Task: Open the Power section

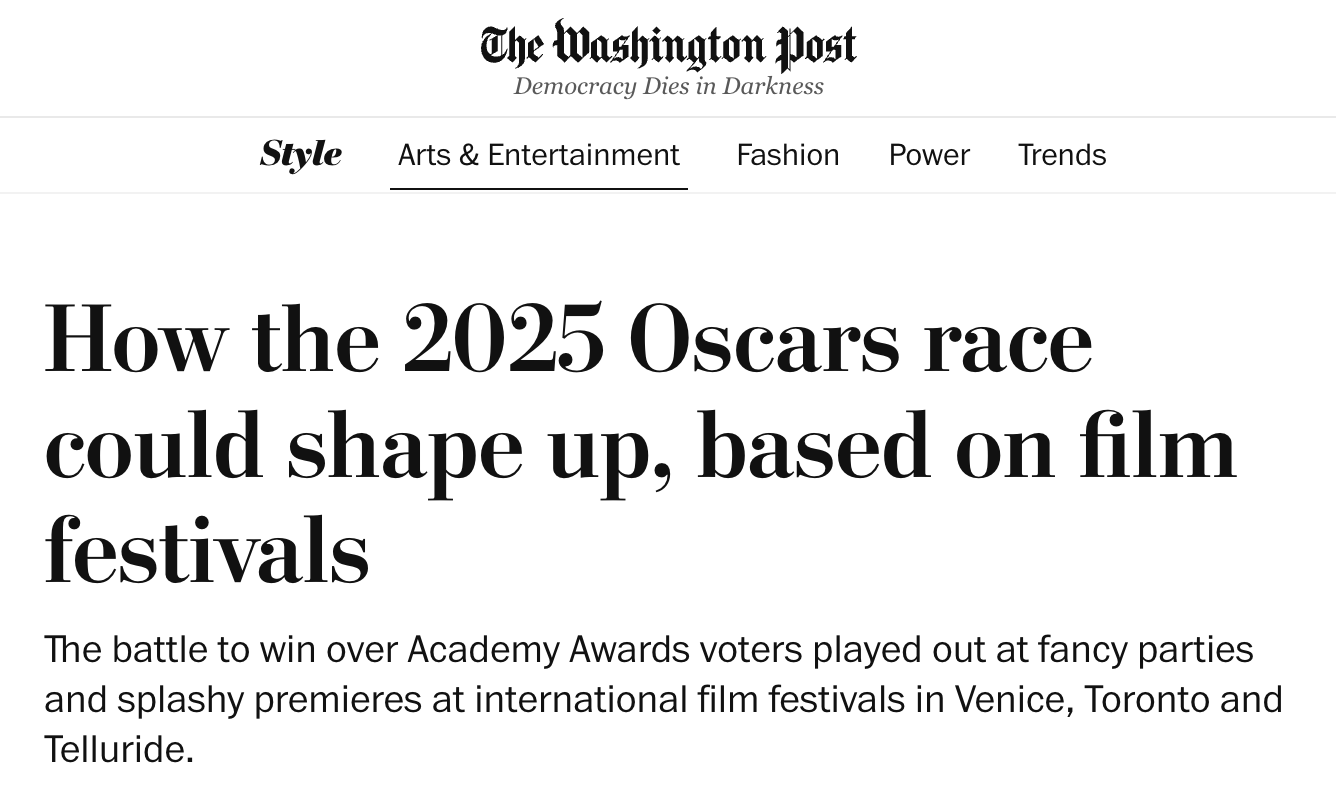Action: tap(929, 155)
